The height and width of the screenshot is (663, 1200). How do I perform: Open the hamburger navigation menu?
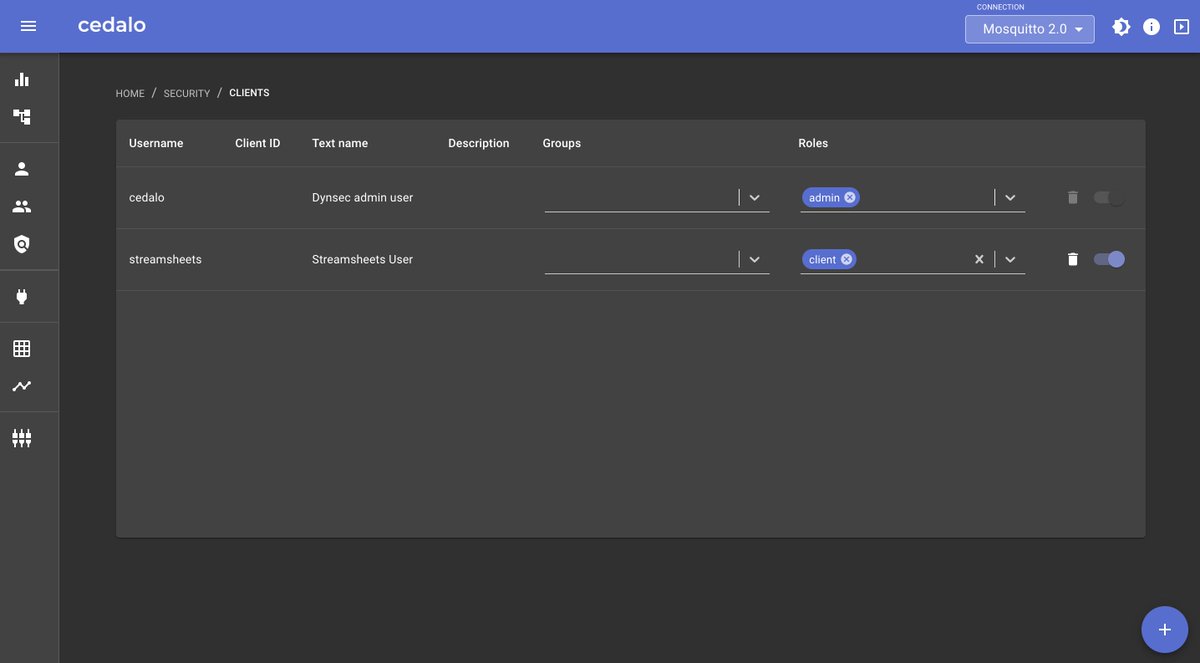[x=28, y=26]
